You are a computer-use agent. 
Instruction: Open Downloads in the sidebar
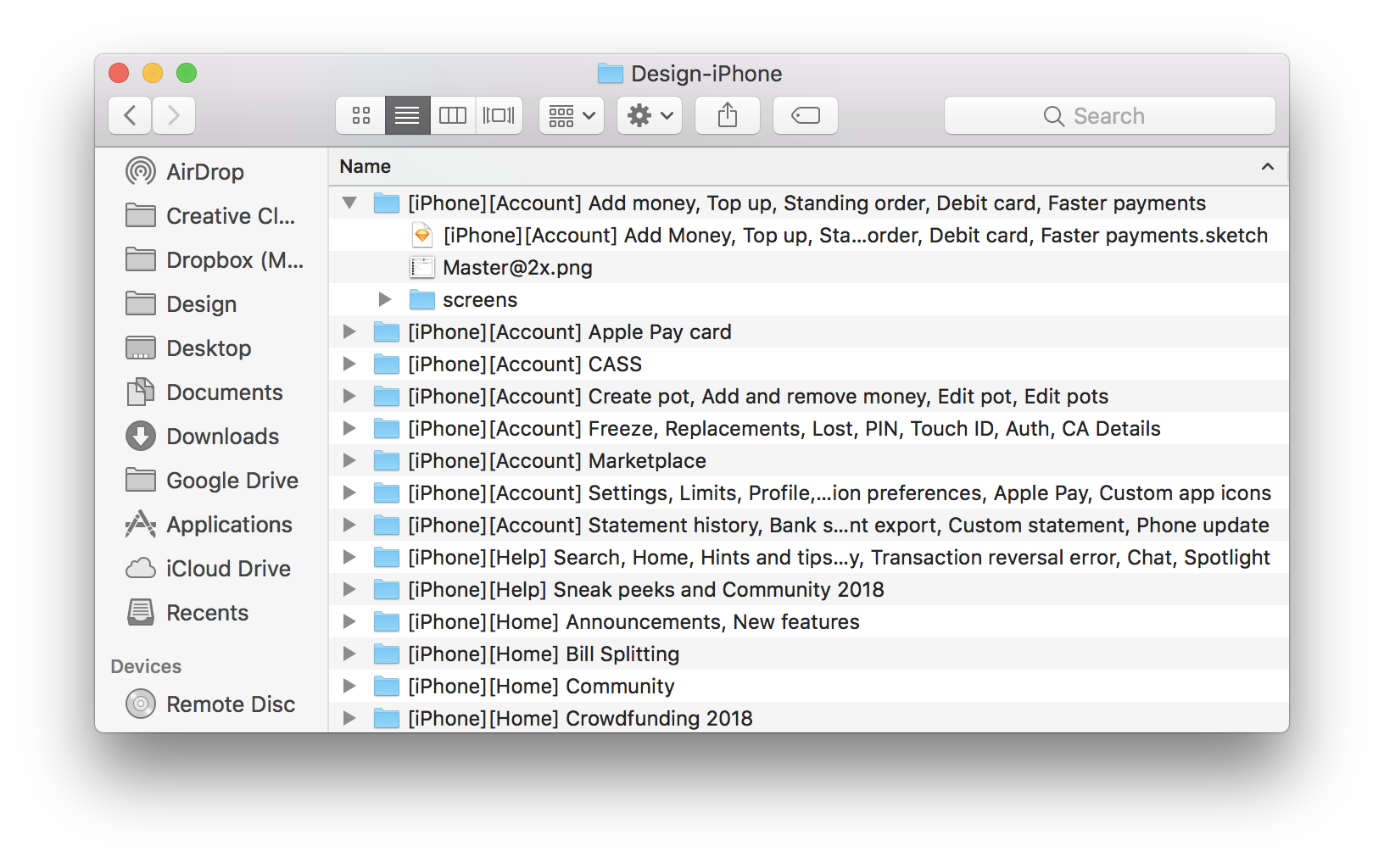click(x=202, y=436)
